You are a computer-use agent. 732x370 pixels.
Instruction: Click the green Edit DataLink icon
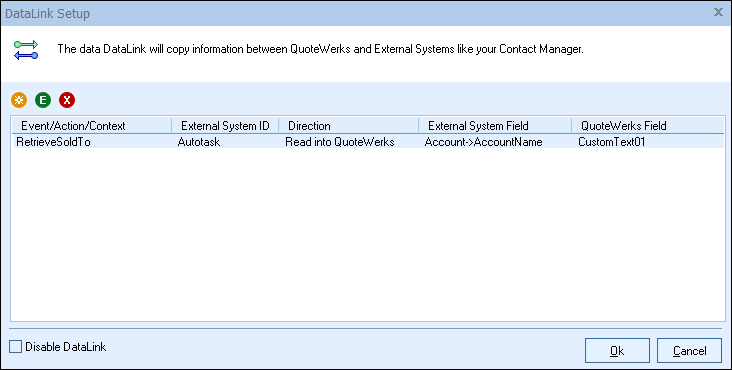43,100
